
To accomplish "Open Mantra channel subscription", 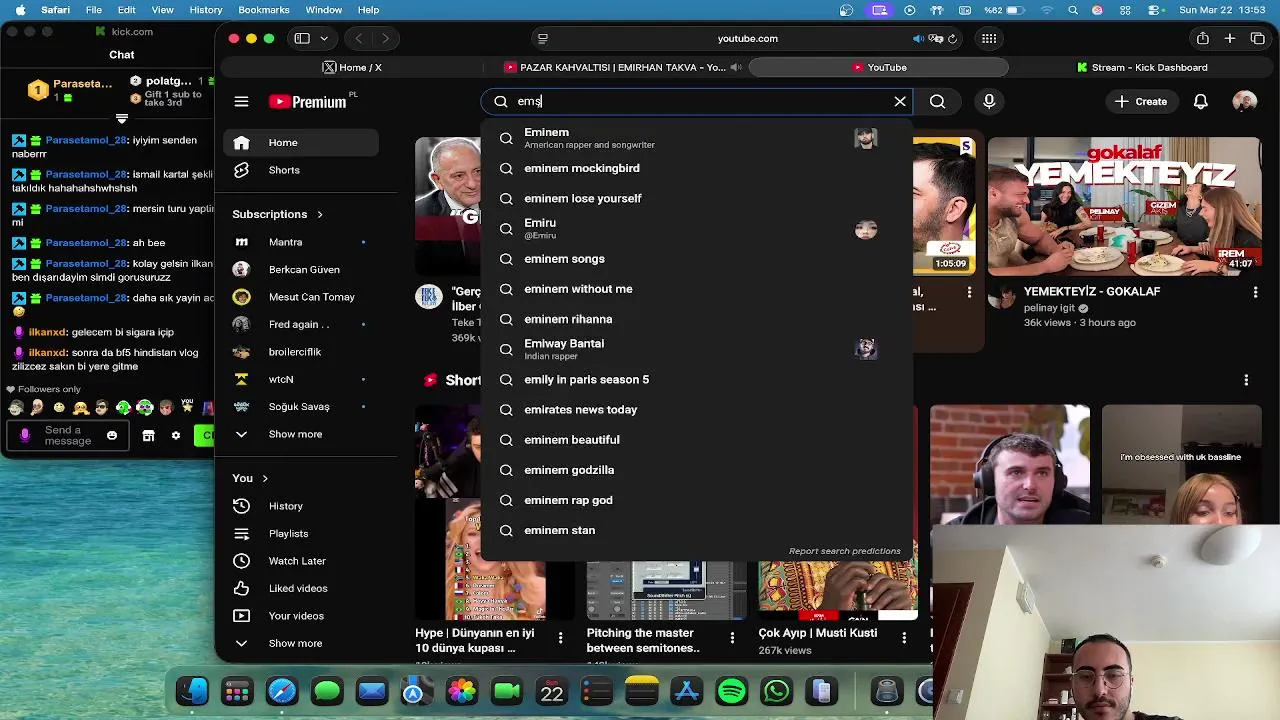I will pos(301,242).
